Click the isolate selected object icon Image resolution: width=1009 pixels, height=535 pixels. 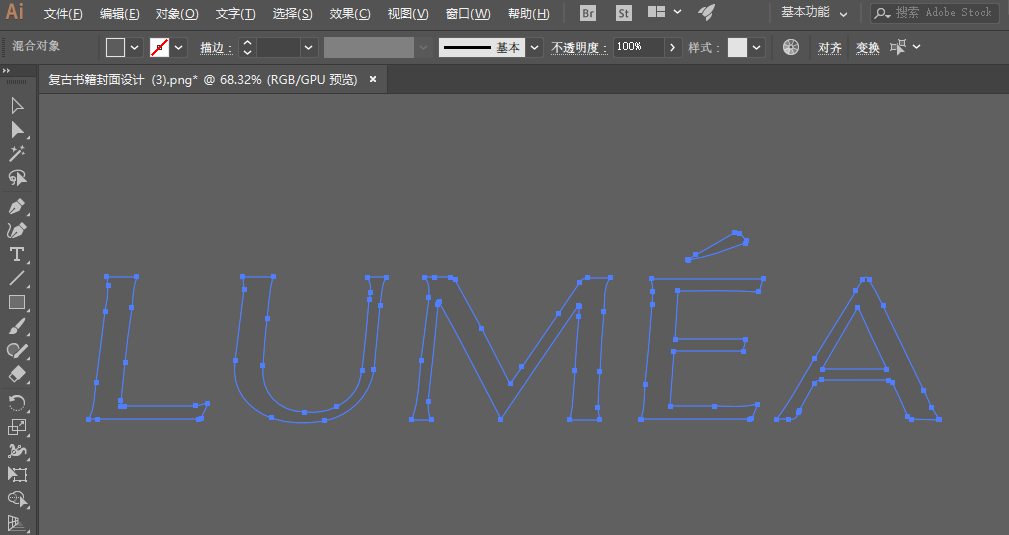pos(898,46)
